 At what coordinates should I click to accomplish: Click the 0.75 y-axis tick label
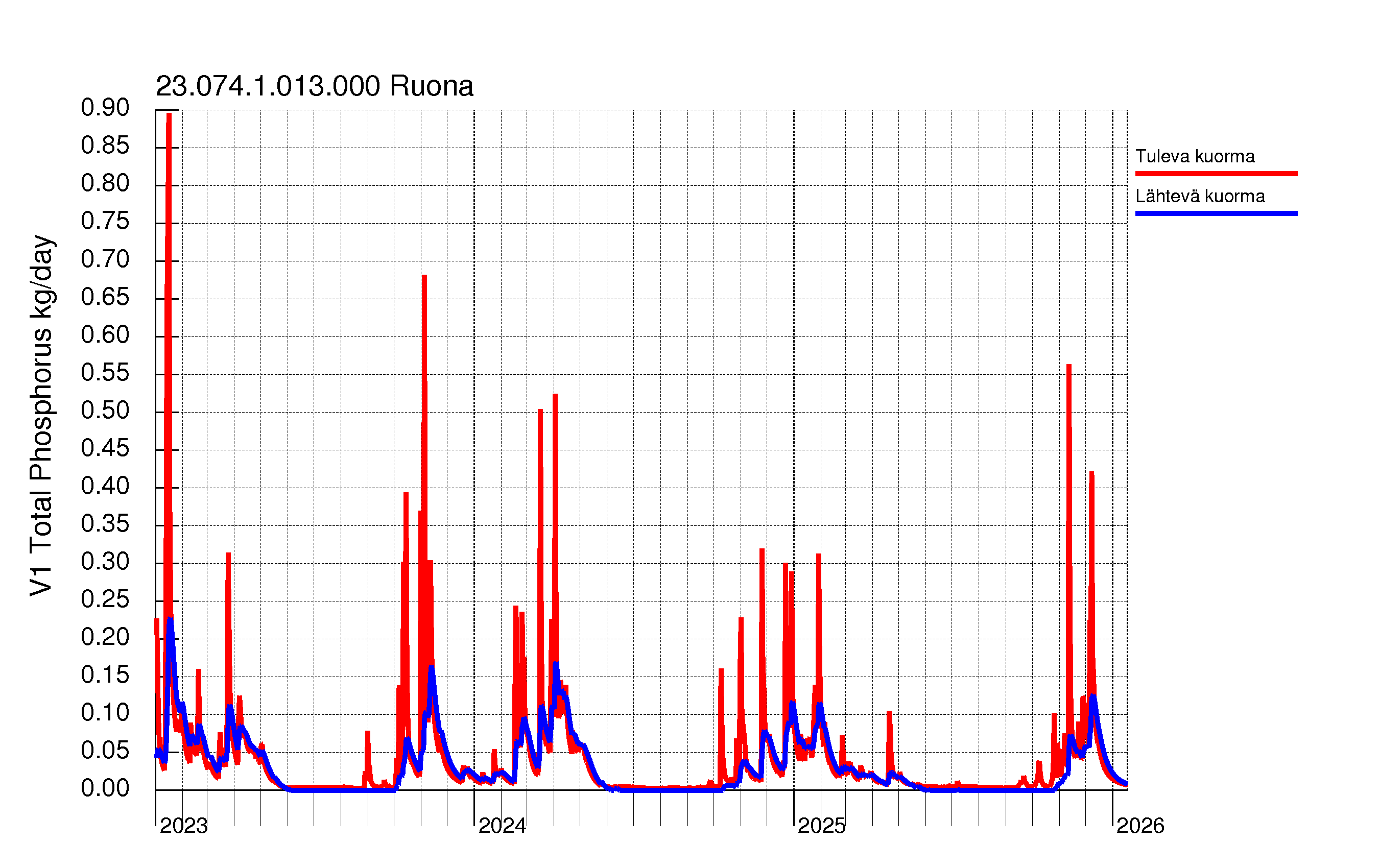[105, 221]
